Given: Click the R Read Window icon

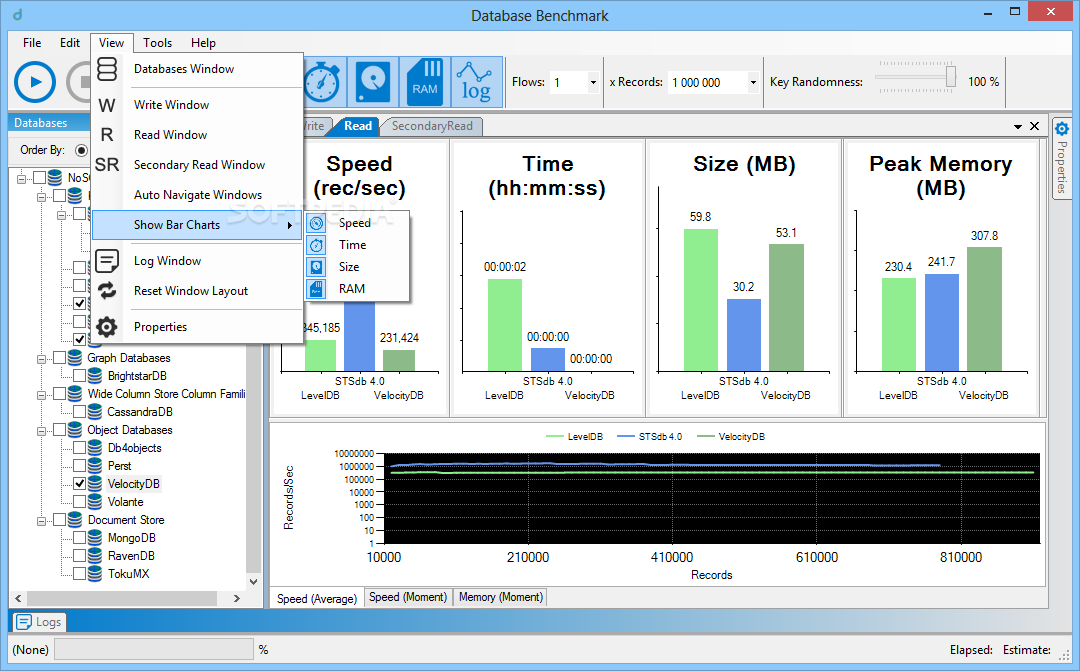Looking at the screenshot, I should tap(107, 135).
